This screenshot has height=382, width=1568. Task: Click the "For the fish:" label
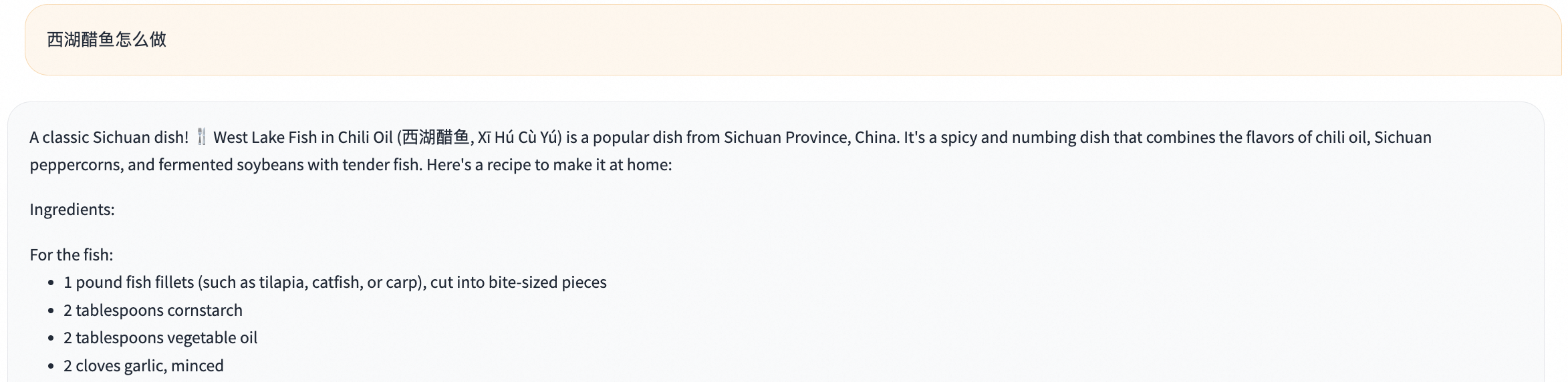click(72, 255)
